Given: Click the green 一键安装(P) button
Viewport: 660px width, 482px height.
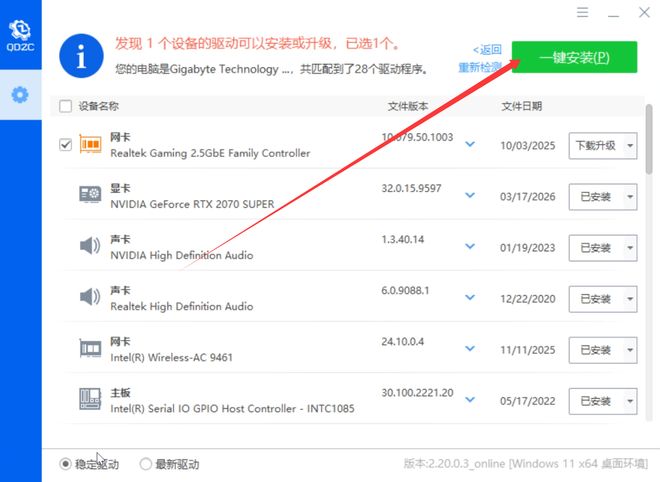Looking at the screenshot, I should point(574,57).
